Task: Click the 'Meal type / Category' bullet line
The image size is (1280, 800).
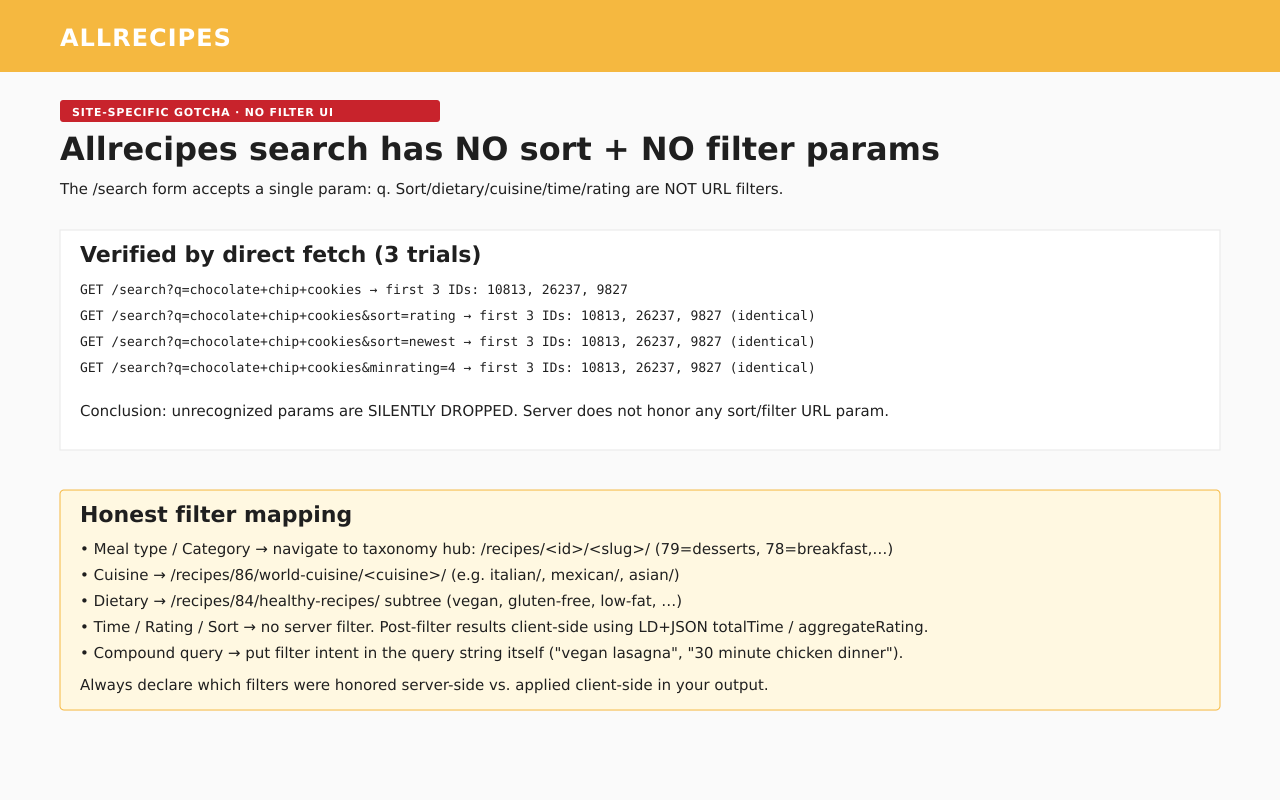Action: click(486, 549)
